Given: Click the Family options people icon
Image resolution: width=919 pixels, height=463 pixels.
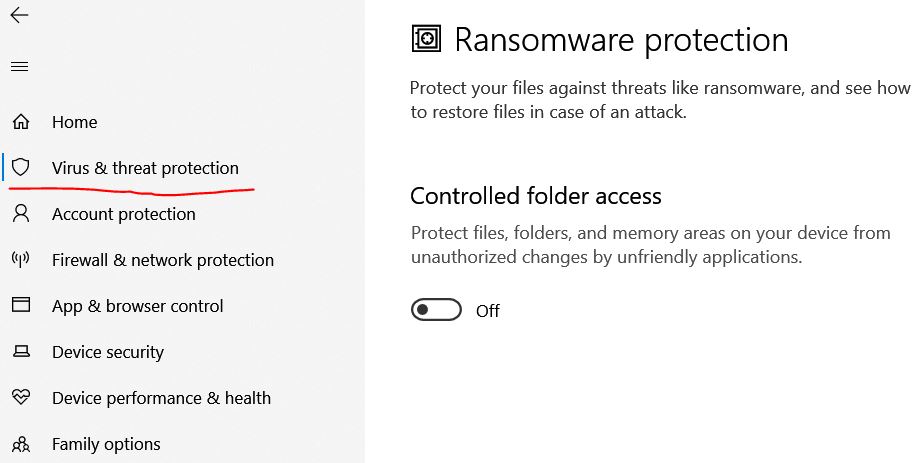Looking at the screenshot, I should tap(21, 443).
